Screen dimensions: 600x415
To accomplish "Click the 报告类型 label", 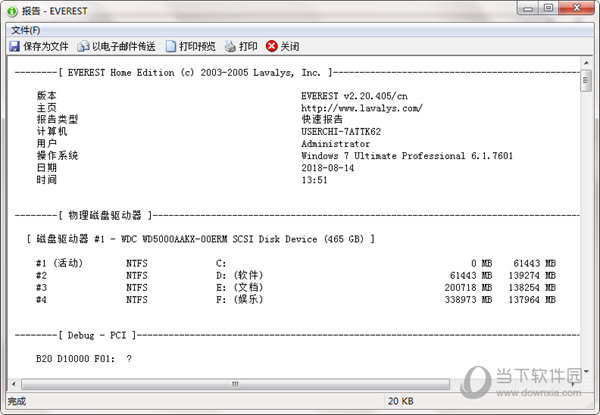I will click(x=57, y=119).
